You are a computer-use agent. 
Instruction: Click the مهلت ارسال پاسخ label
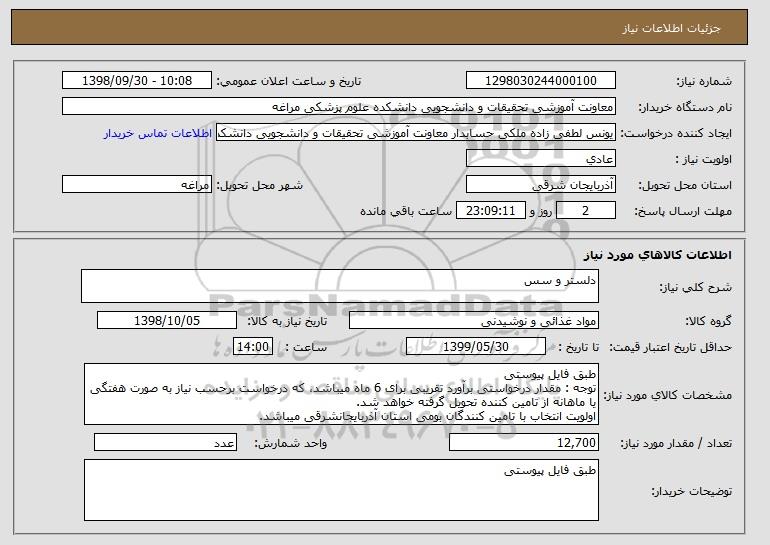[x=683, y=212]
